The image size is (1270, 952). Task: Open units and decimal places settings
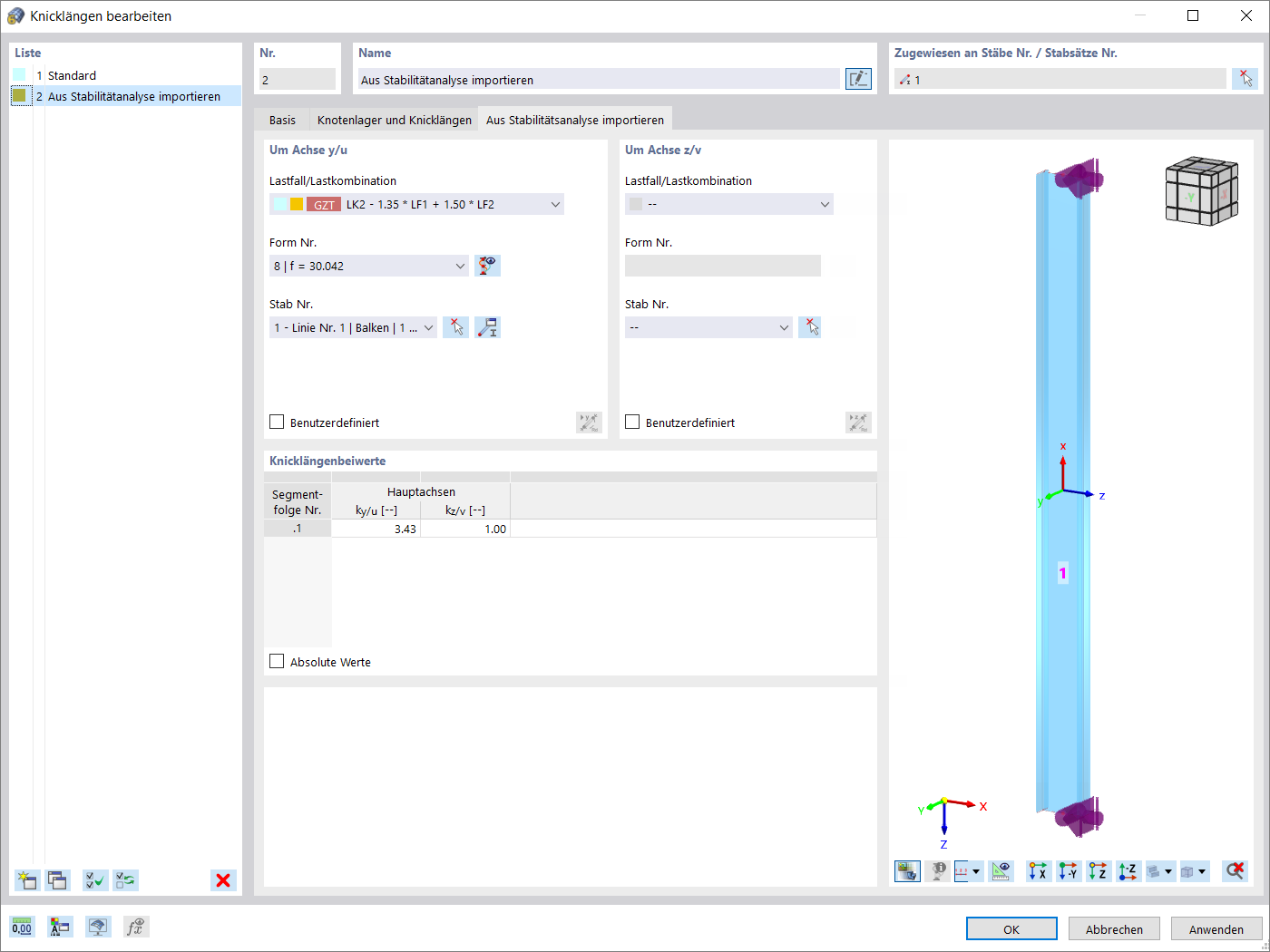click(22, 927)
